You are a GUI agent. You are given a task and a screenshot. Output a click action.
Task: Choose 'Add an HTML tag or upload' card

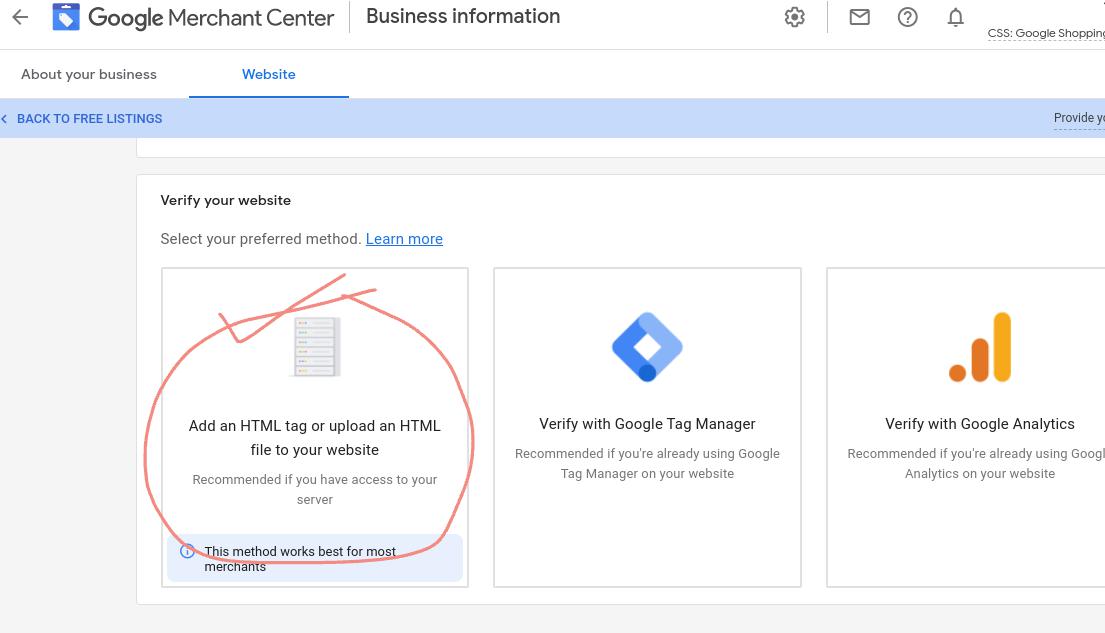[314, 427]
